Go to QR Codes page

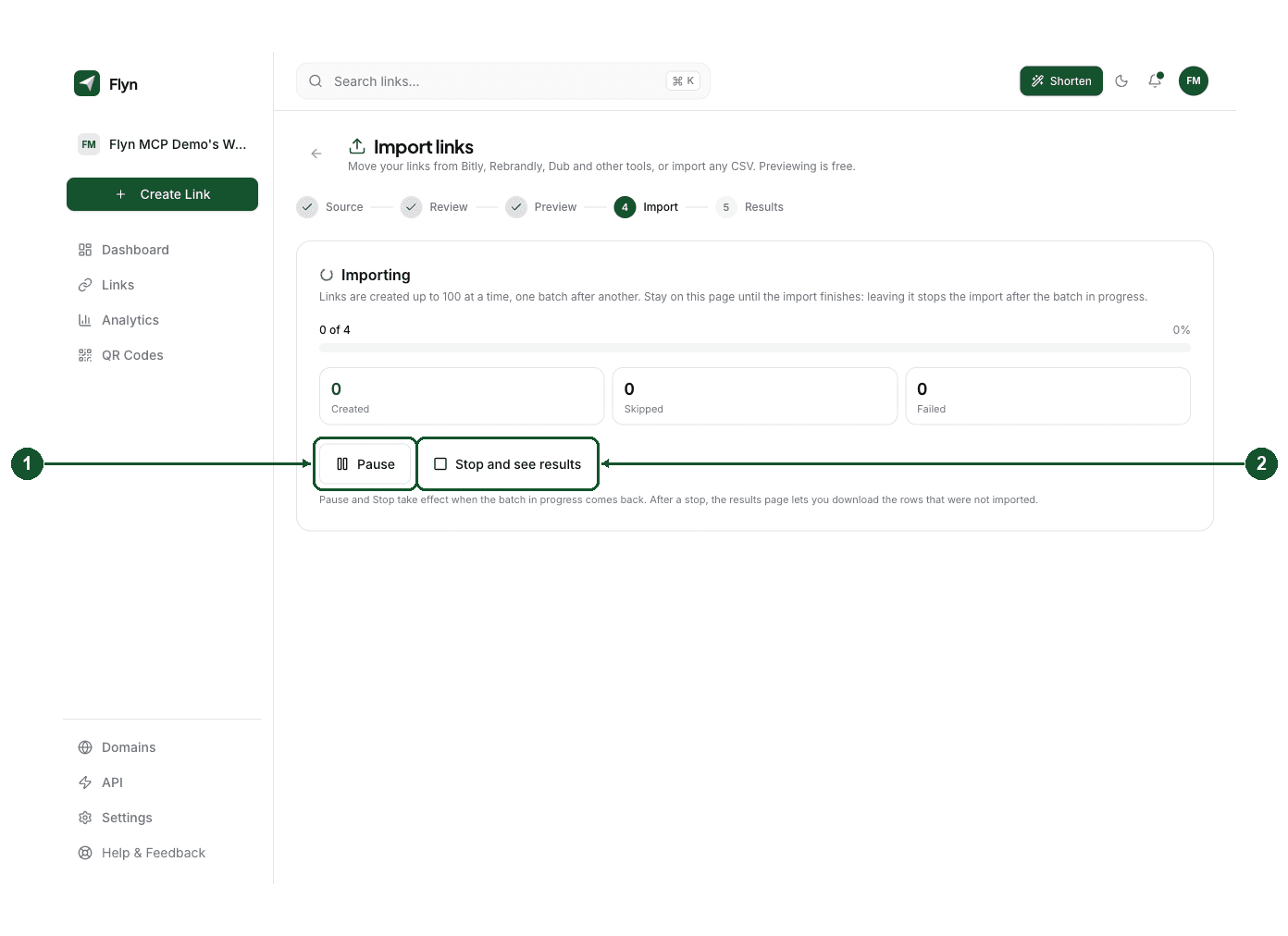(x=163, y=355)
